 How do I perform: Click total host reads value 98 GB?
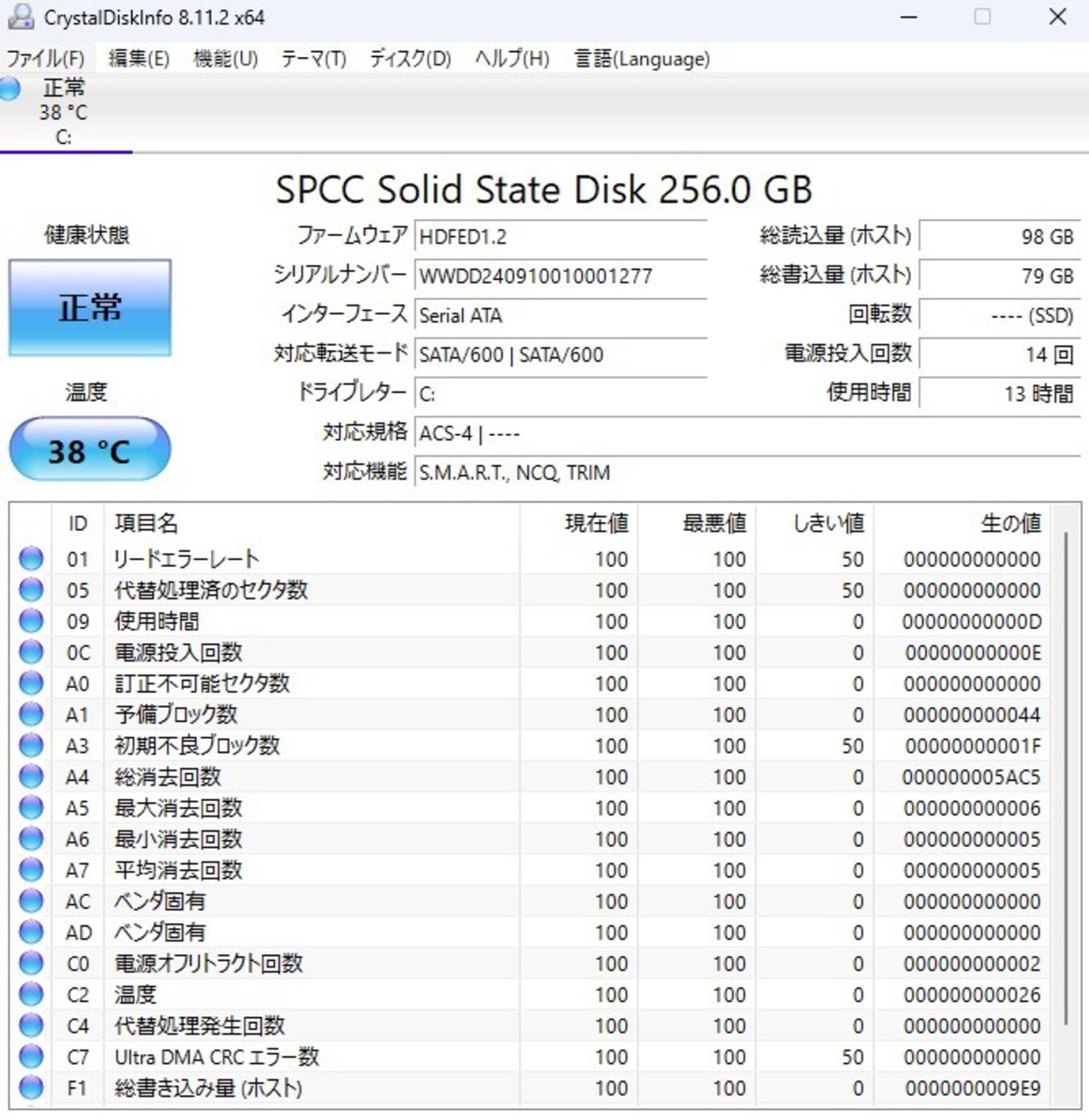1000,236
